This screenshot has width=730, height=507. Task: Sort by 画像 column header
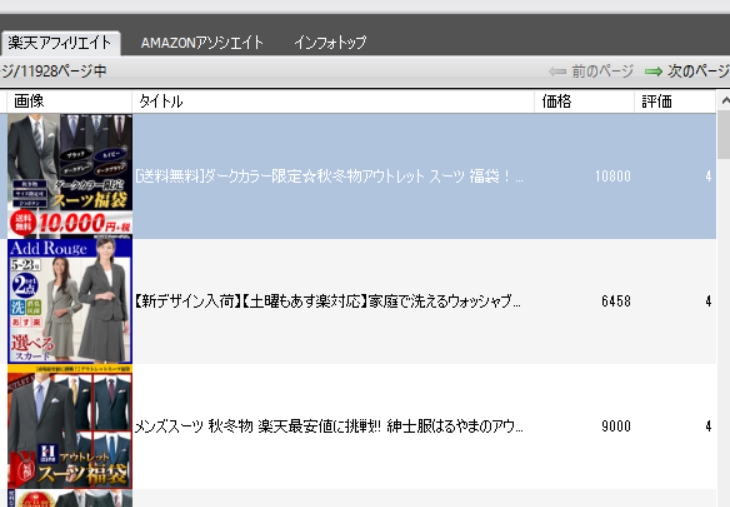[70, 101]
